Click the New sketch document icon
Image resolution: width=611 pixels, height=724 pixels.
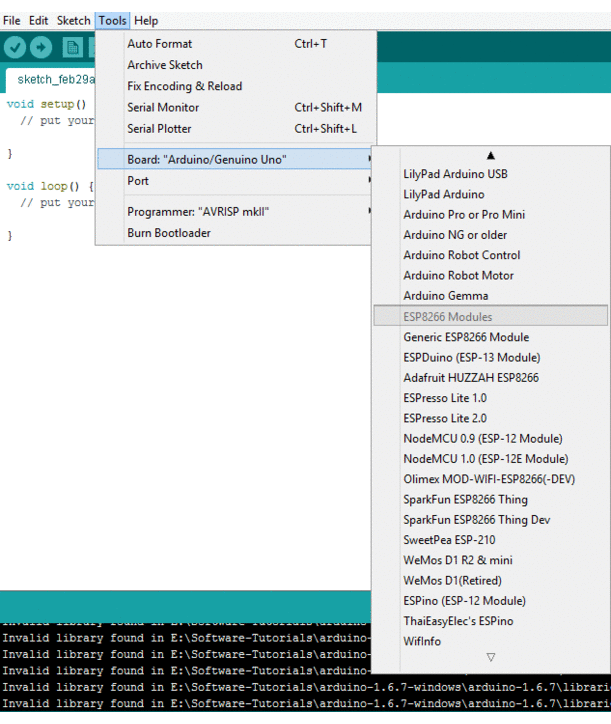72,47
